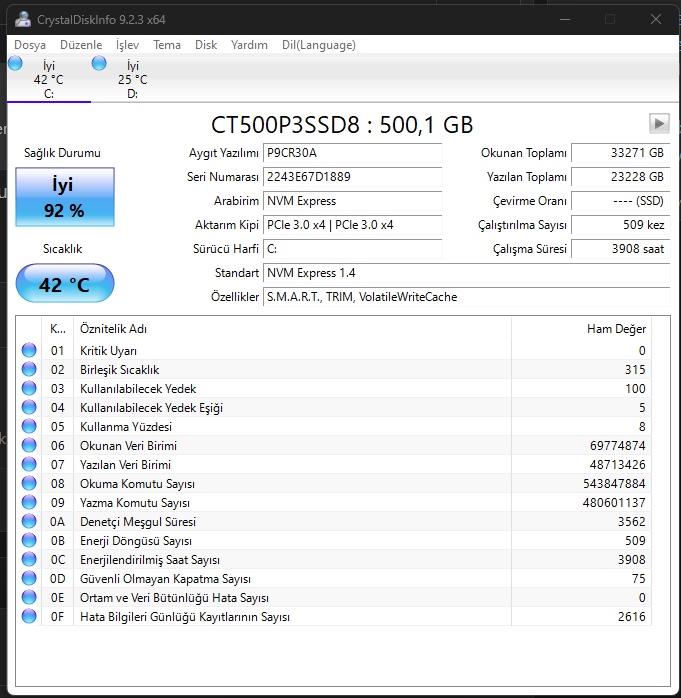Click the CT500P3SSD8 : 500,1 GB title
Viewport: 681px width, 698px height.
[342, 125]
